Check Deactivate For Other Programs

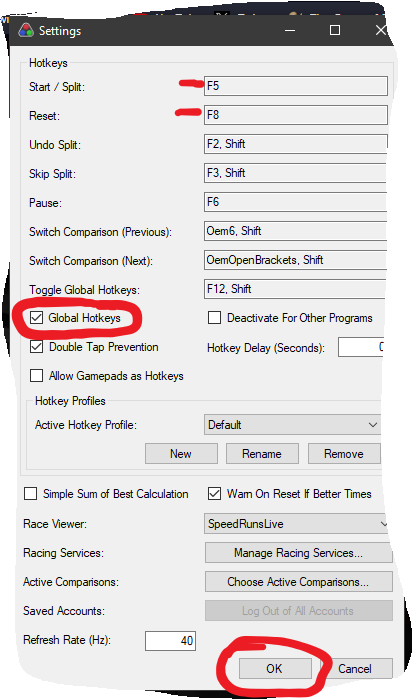click(215, 318)
